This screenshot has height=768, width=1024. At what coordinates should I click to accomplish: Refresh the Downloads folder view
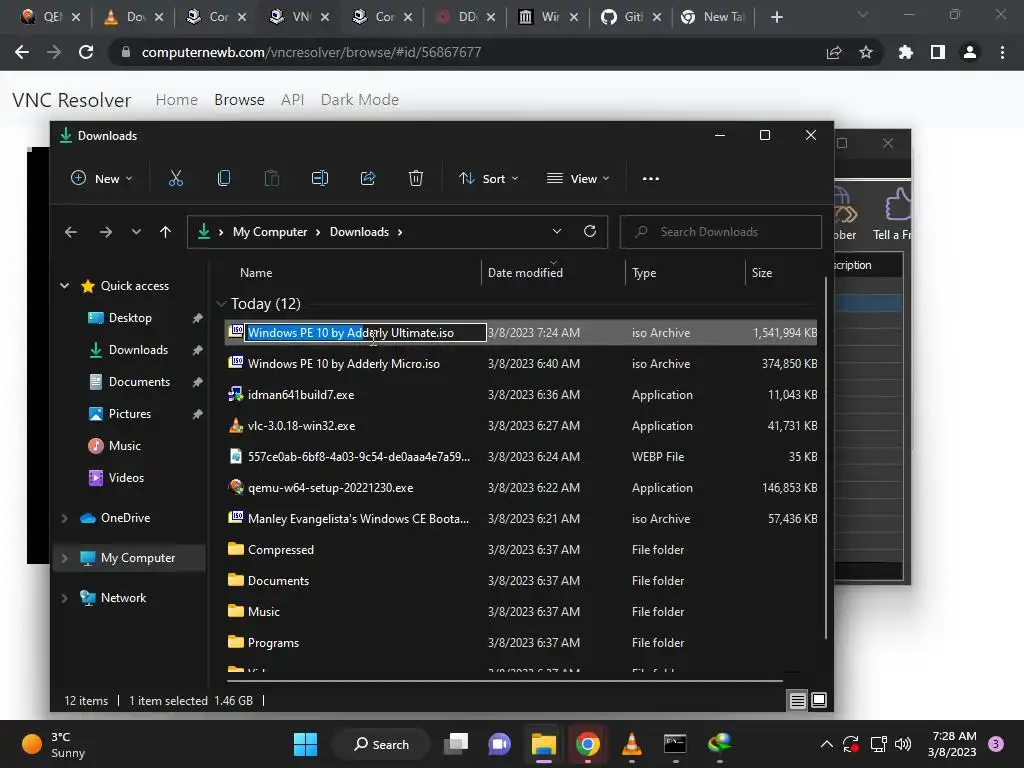590,231
